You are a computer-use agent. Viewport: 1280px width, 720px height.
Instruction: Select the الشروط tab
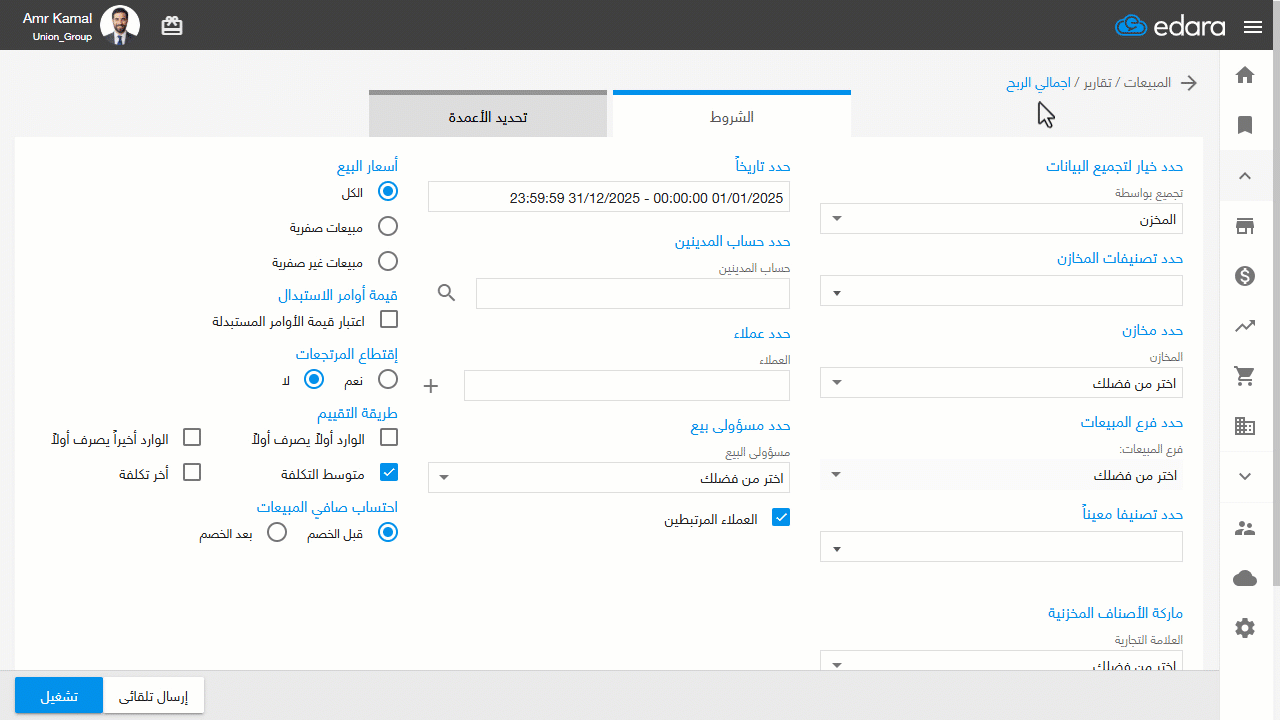732,116
